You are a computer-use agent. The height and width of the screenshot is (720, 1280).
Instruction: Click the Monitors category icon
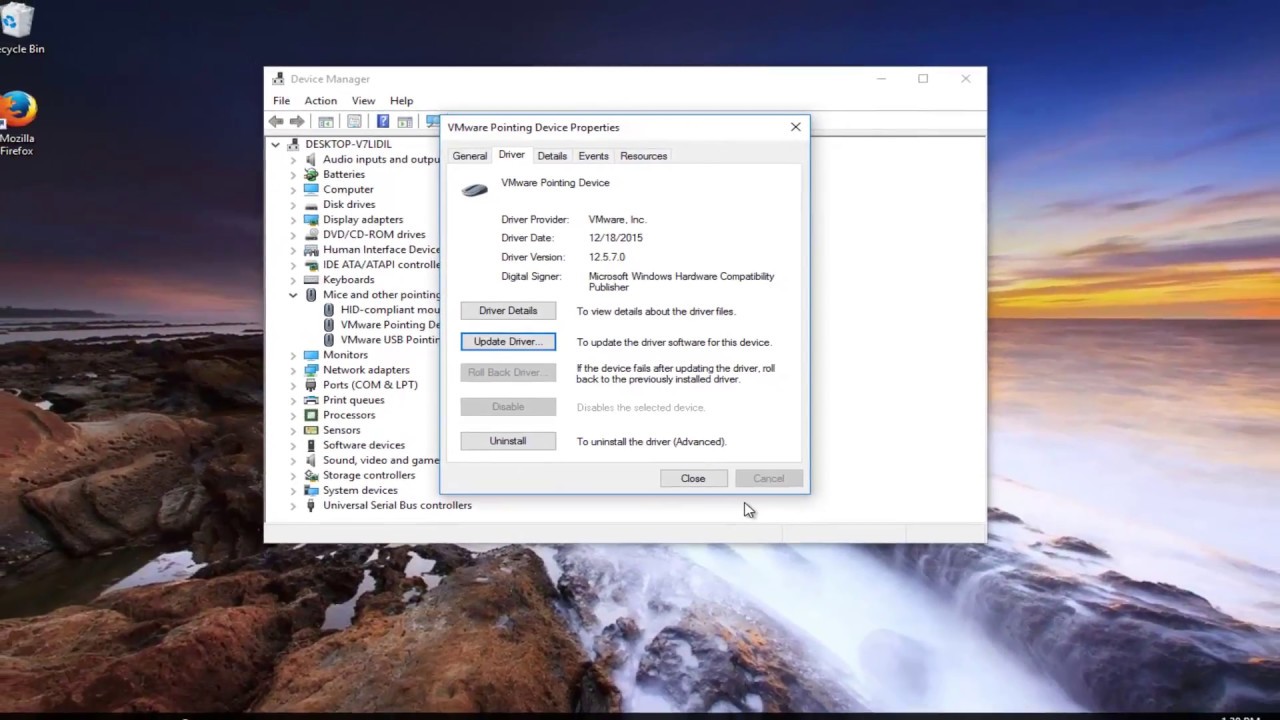[311, 355]
